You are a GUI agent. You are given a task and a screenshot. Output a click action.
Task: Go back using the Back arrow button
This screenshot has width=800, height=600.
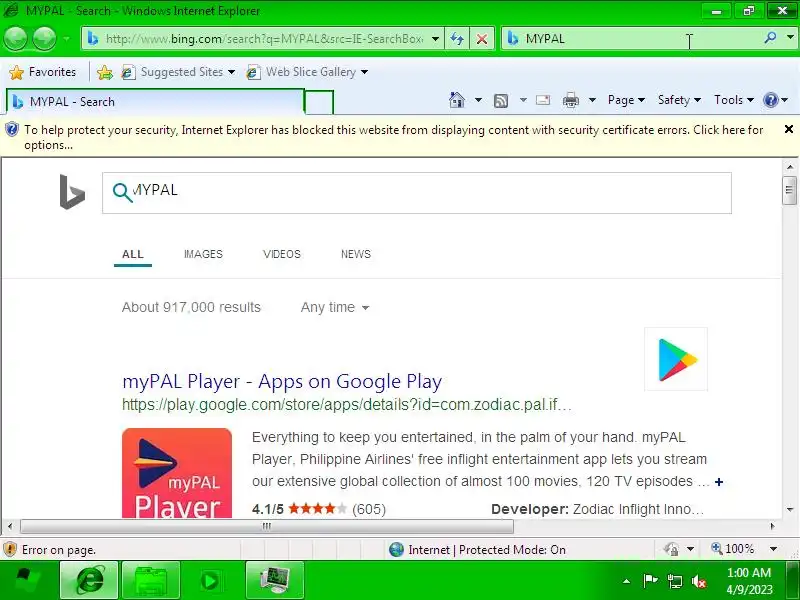point(15,38)
